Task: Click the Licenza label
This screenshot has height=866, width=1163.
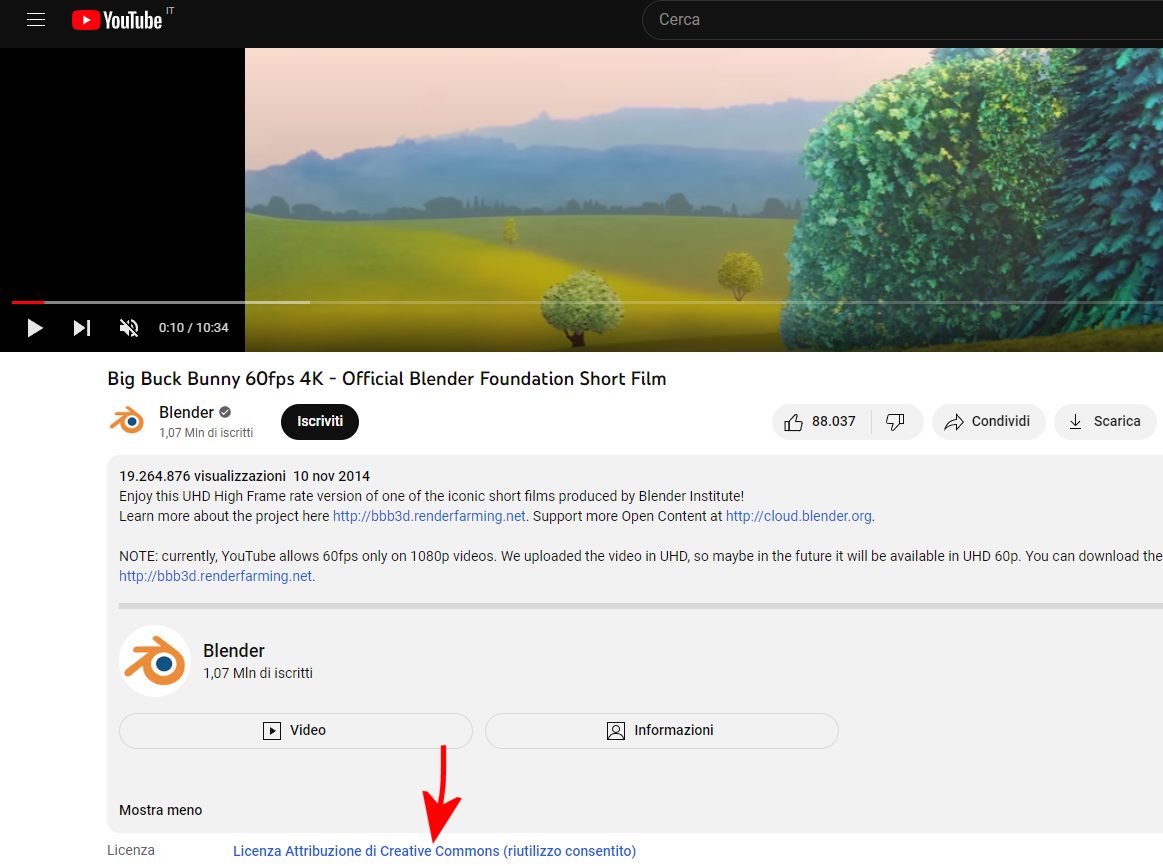Action: (131, 850)
